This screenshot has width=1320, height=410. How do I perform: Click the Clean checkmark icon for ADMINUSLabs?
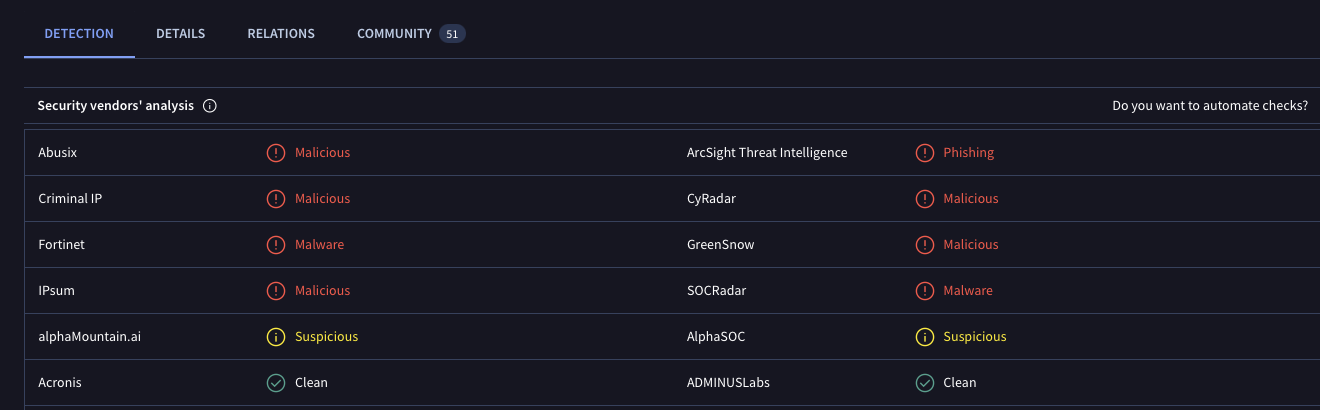[925, 383]
